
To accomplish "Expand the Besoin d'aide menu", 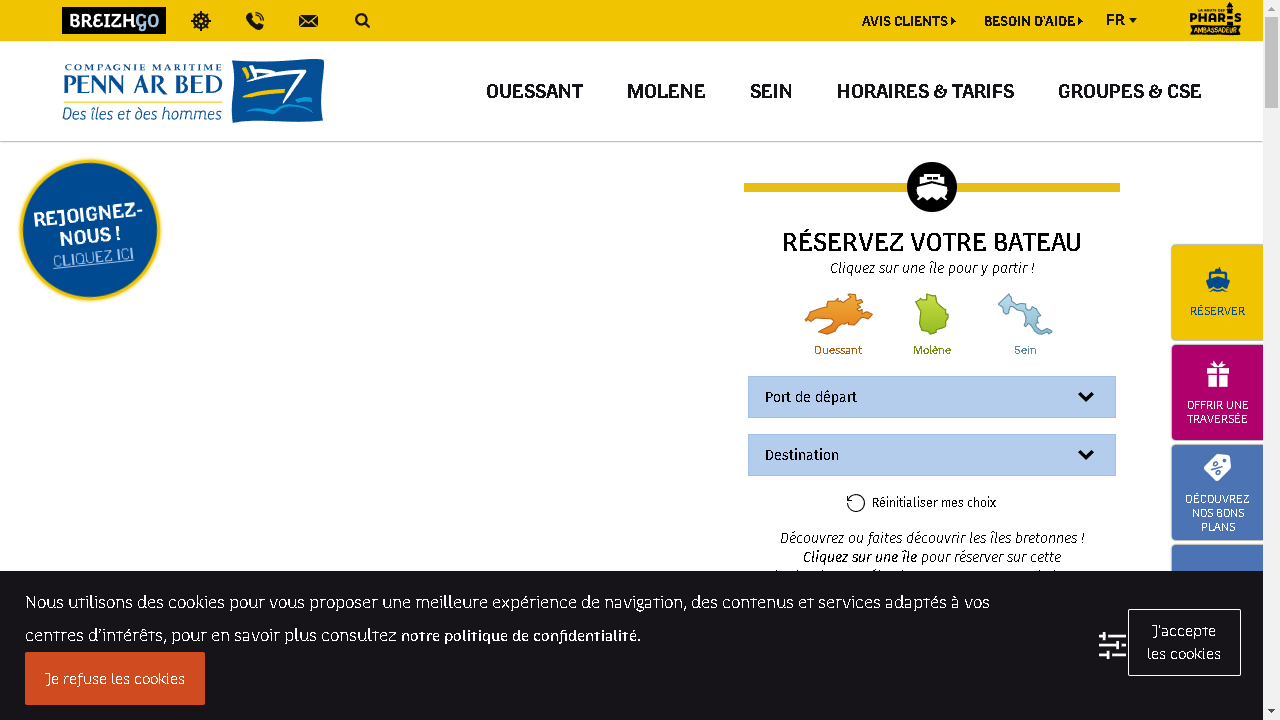I will 1033,21.
